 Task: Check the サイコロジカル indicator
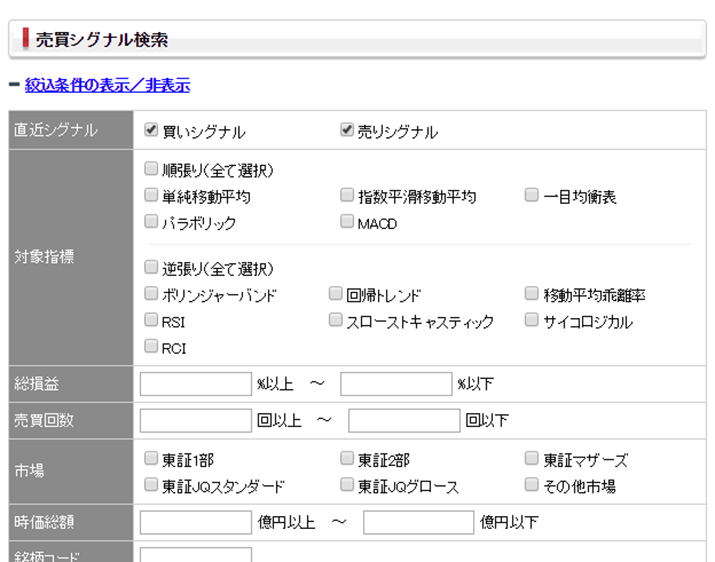532,321
